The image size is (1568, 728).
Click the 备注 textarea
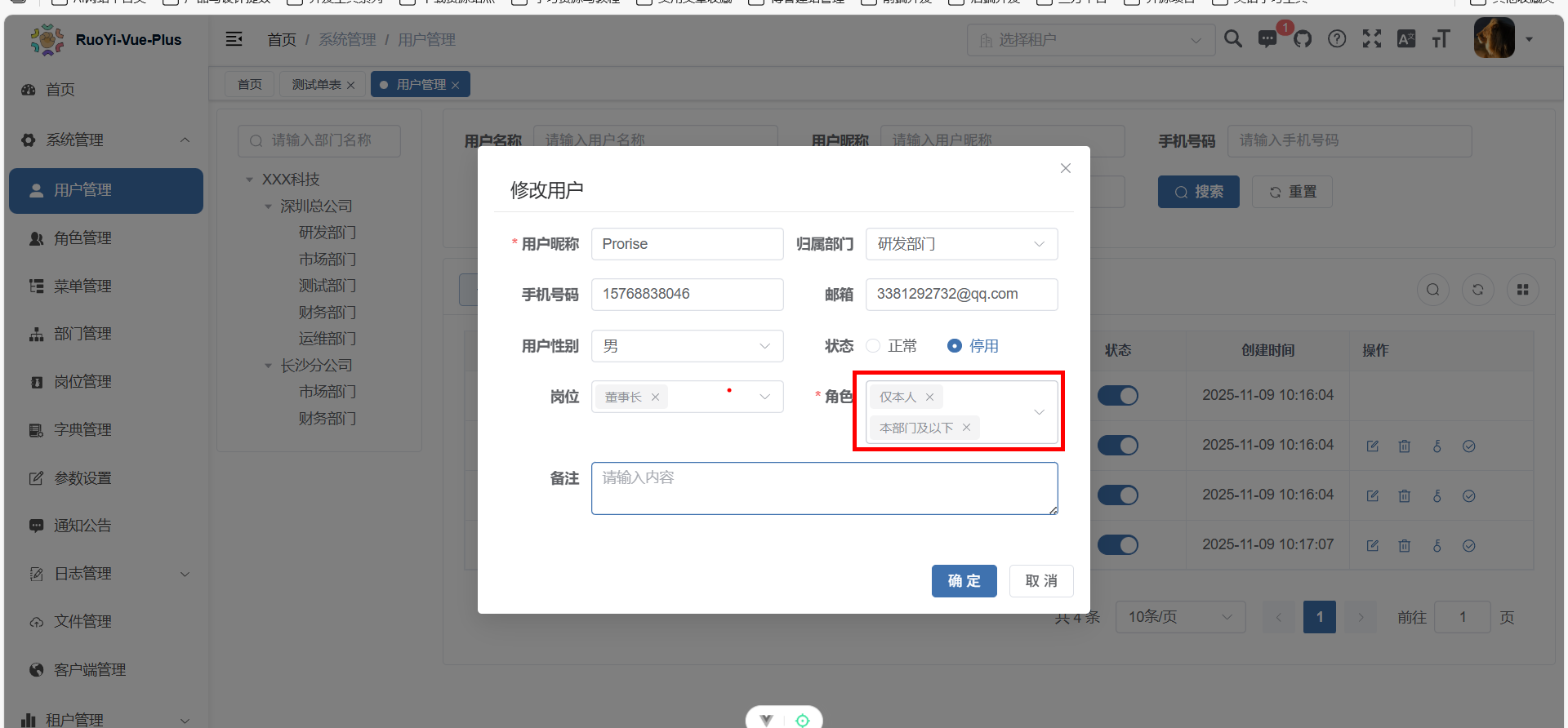[824, 489]
